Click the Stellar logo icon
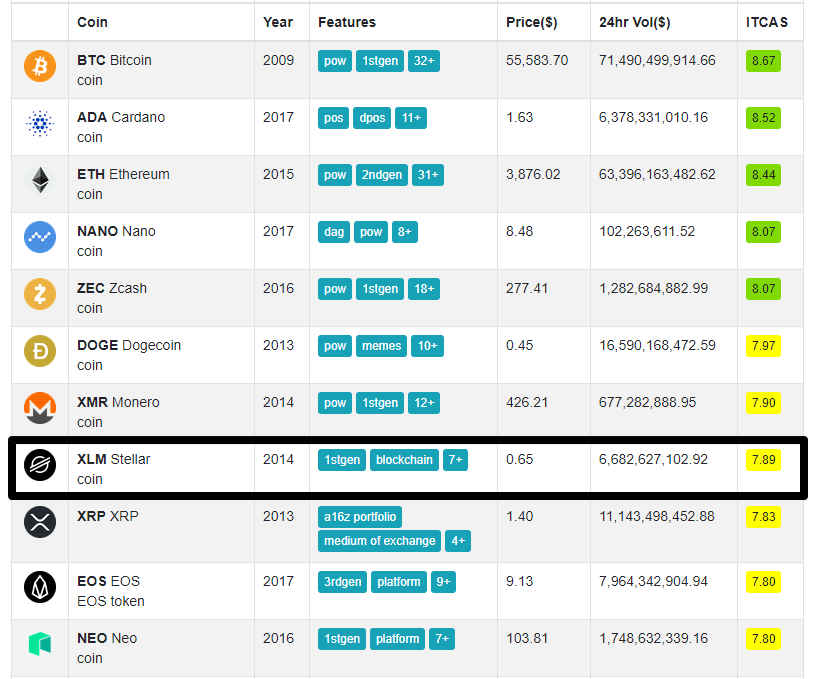814x679 pixels. click(40, 465)
